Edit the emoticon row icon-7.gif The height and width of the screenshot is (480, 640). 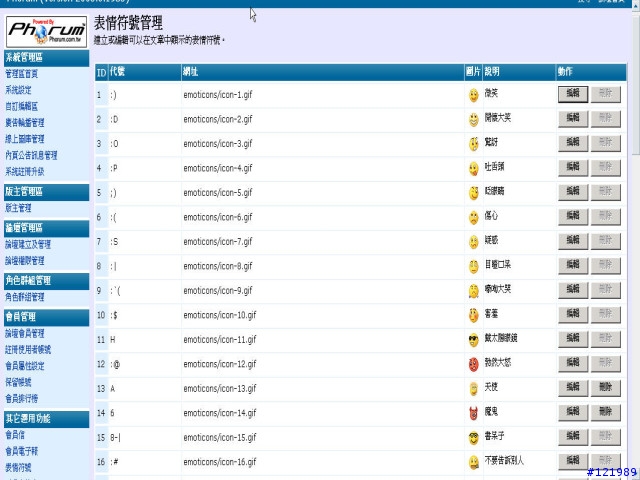click(x=573, y=241)
